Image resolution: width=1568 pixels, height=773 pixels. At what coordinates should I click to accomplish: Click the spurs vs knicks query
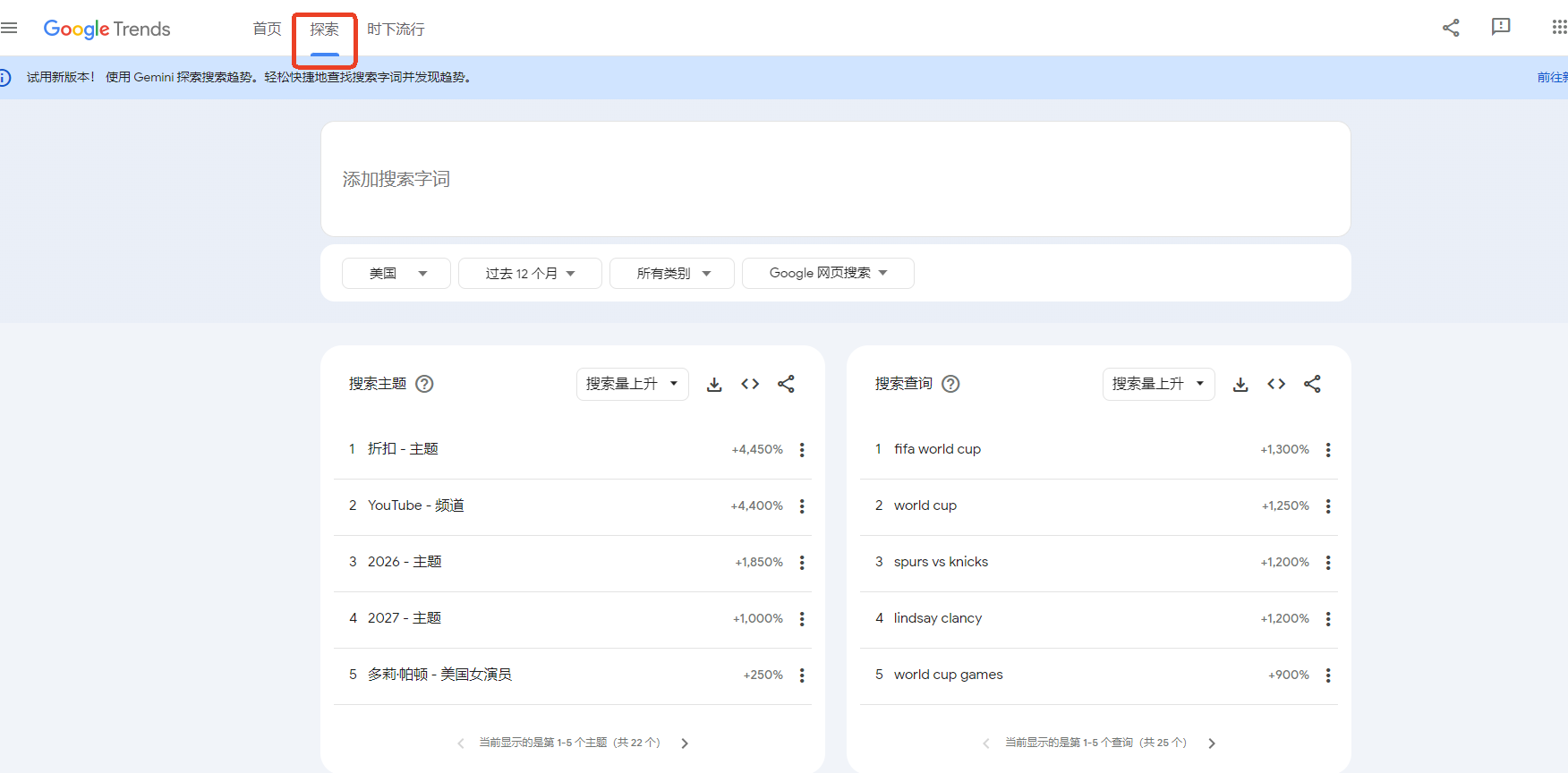click(941, 562)
